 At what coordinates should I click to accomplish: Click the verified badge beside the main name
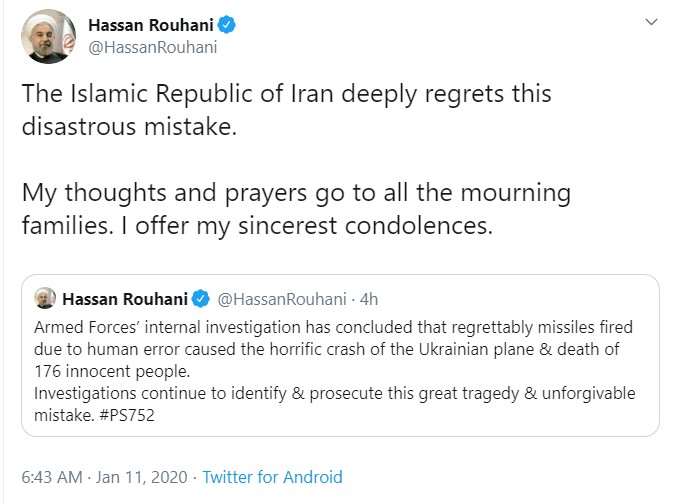(x=227, y=25)
